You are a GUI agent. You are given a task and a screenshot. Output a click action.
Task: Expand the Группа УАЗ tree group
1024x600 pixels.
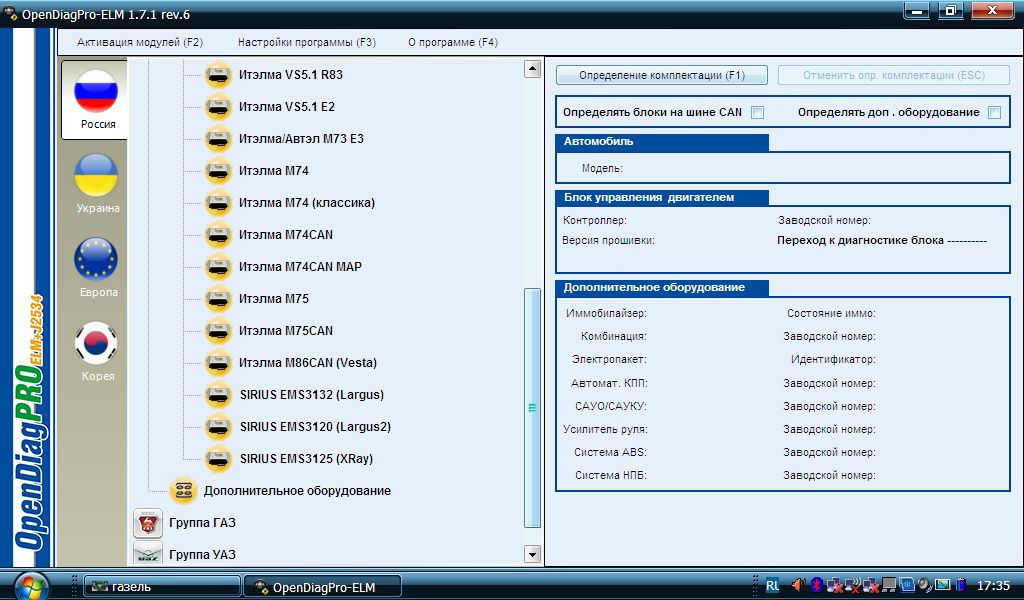202,554
